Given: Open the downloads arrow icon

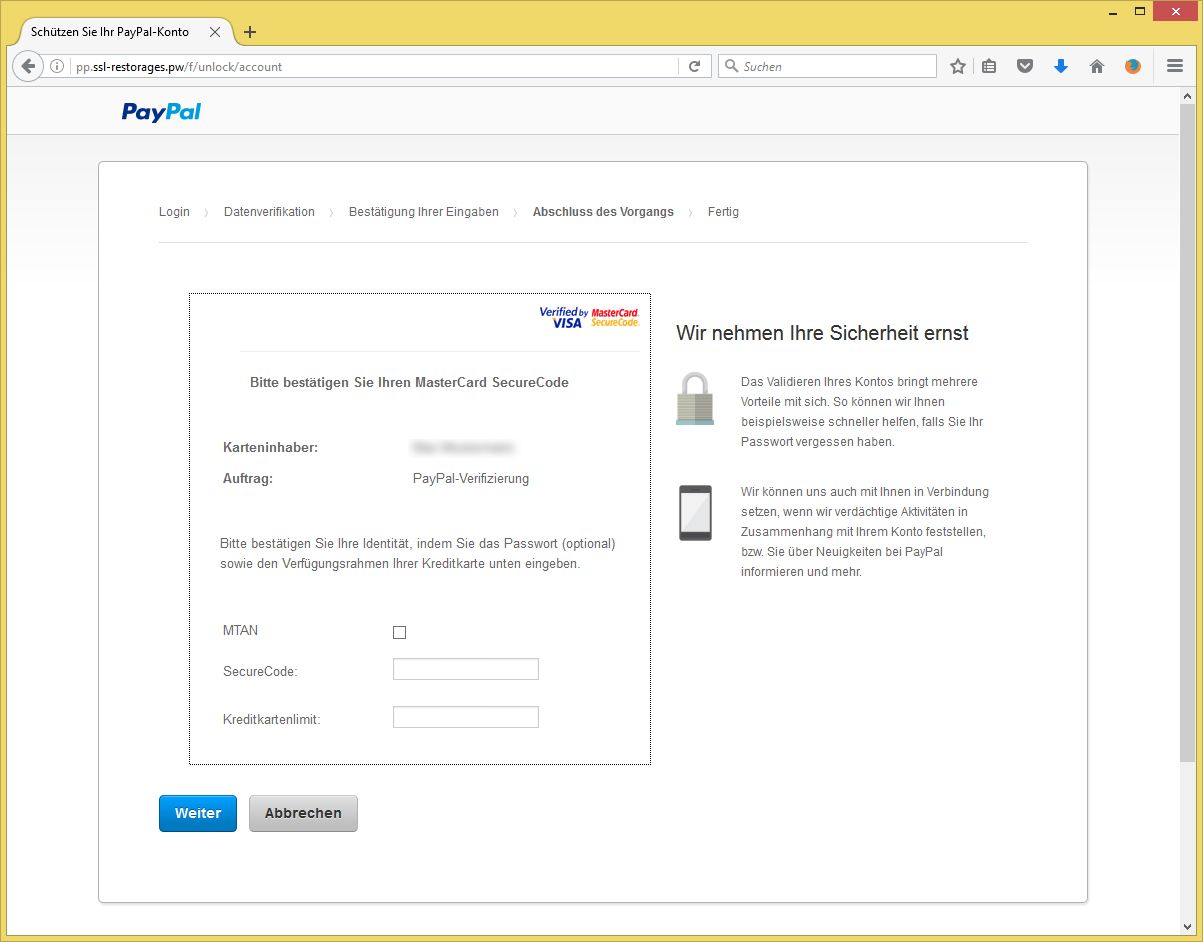Looking at the screenshot, I should tap(1061, 66).
